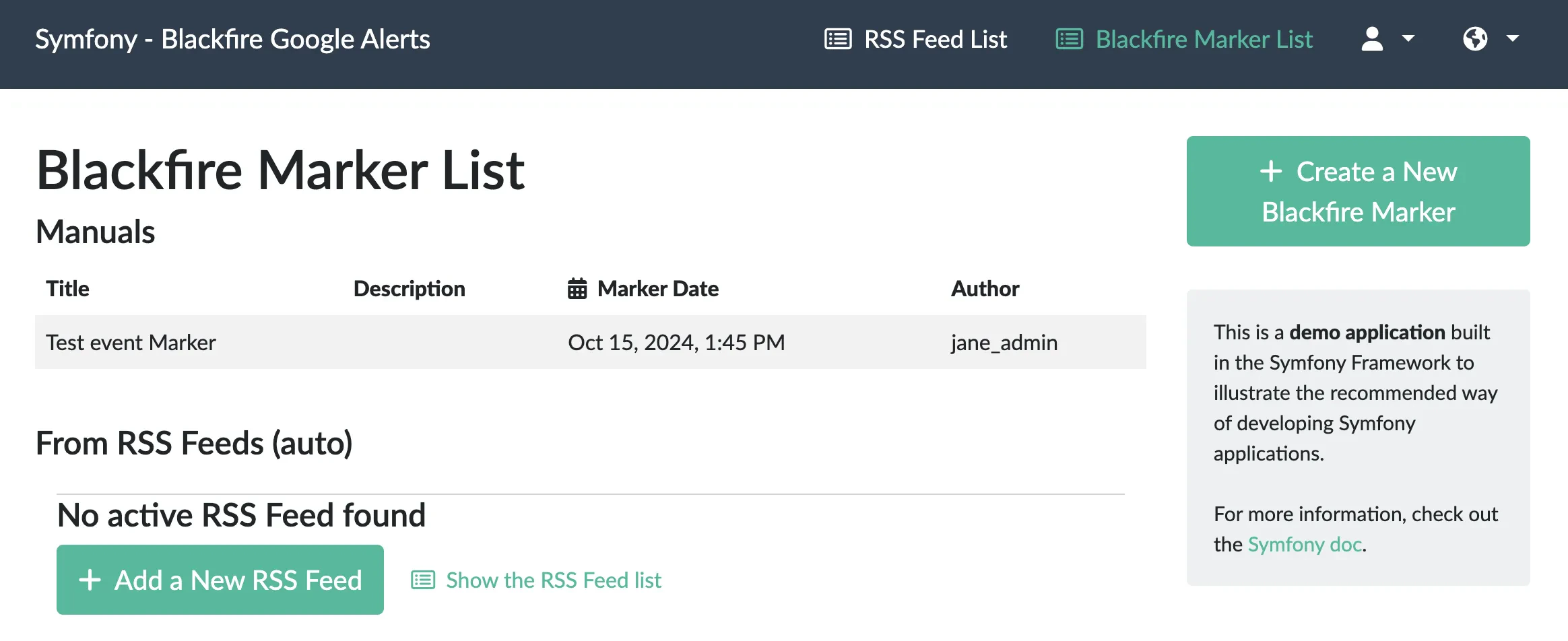
Task: Click the calendar icon beside Marker Date
Action: coord(577,289)
